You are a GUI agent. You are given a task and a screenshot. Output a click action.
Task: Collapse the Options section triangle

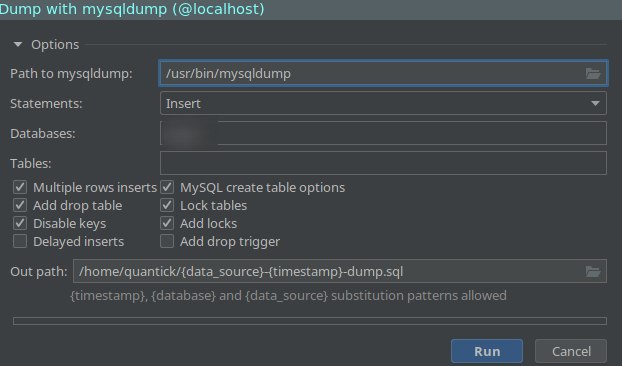coord(18,44)
